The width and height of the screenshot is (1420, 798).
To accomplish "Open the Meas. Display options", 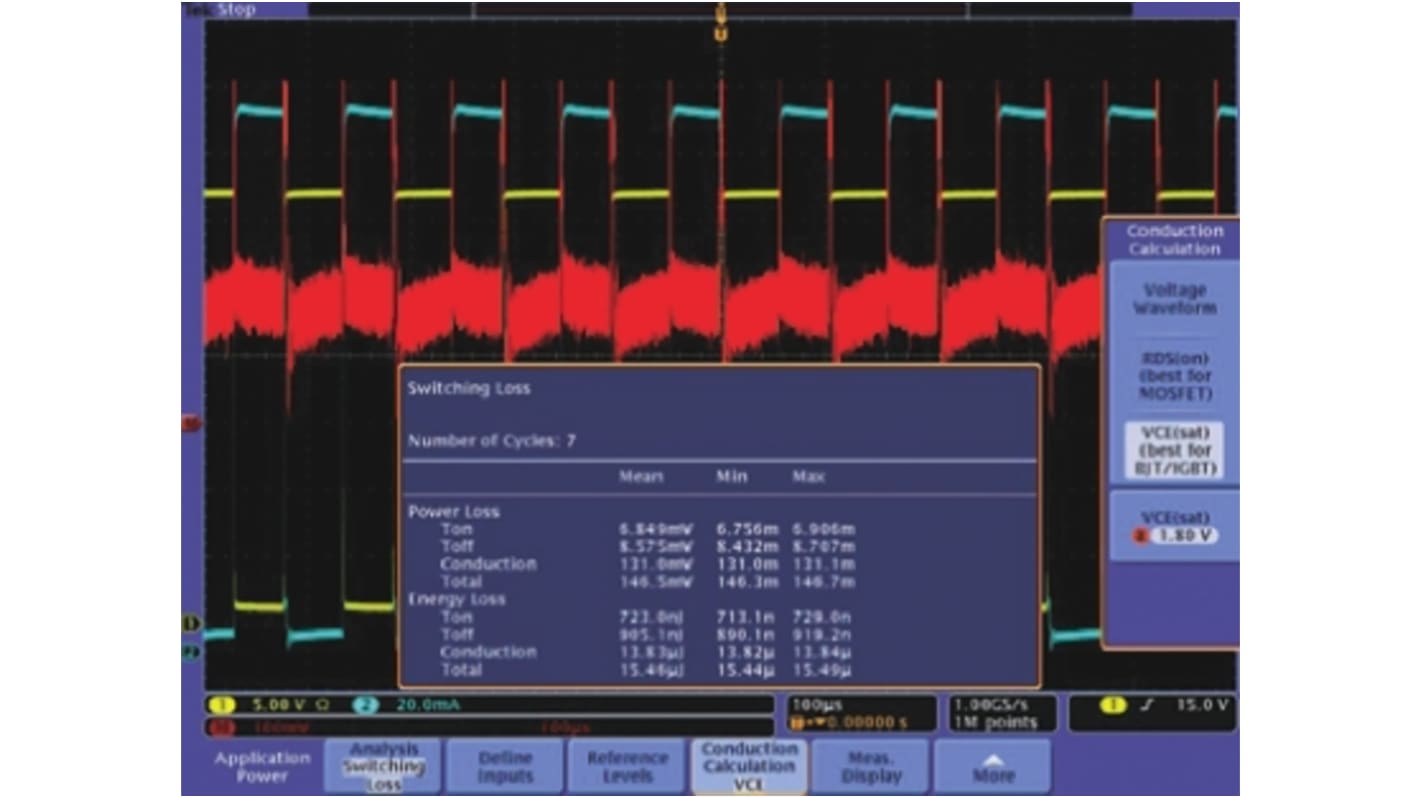I will [871, 765].
